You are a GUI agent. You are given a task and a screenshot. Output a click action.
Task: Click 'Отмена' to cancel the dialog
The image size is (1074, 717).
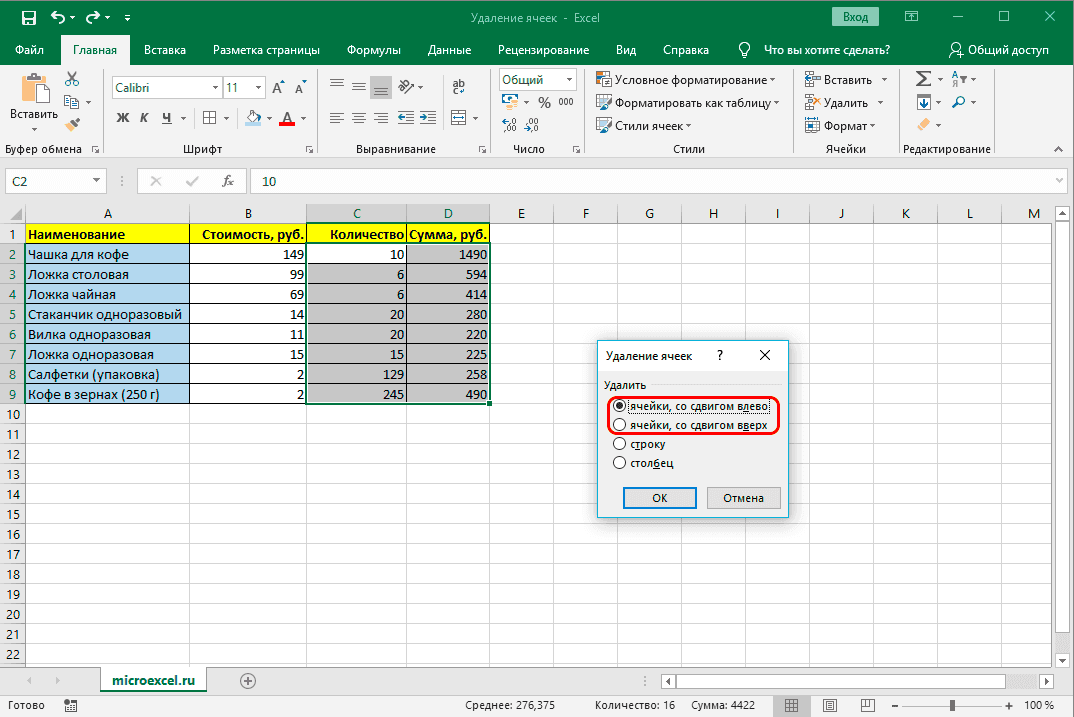[x=743, y=498]
